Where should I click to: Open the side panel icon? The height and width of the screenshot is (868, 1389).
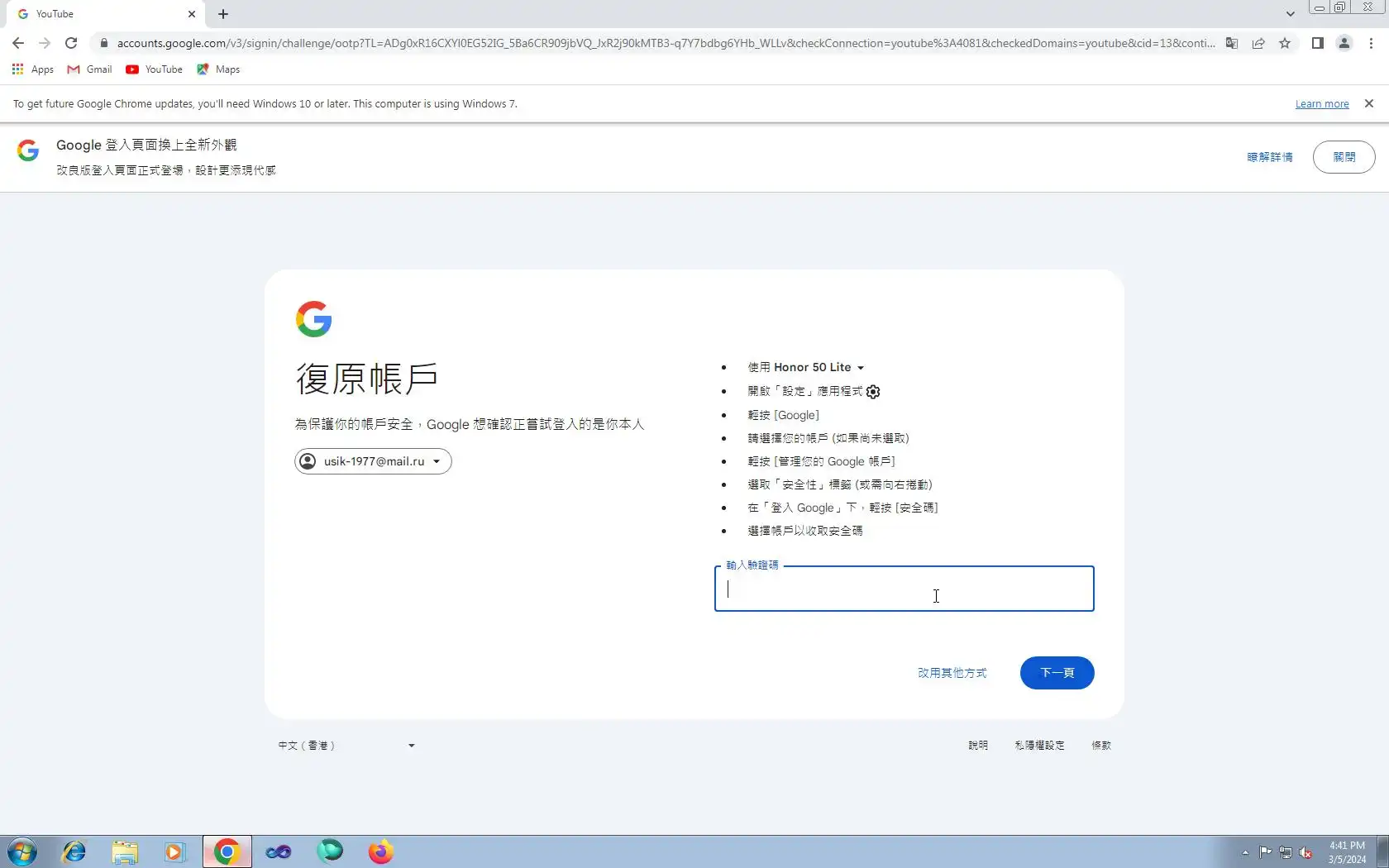pos(1318,43)
